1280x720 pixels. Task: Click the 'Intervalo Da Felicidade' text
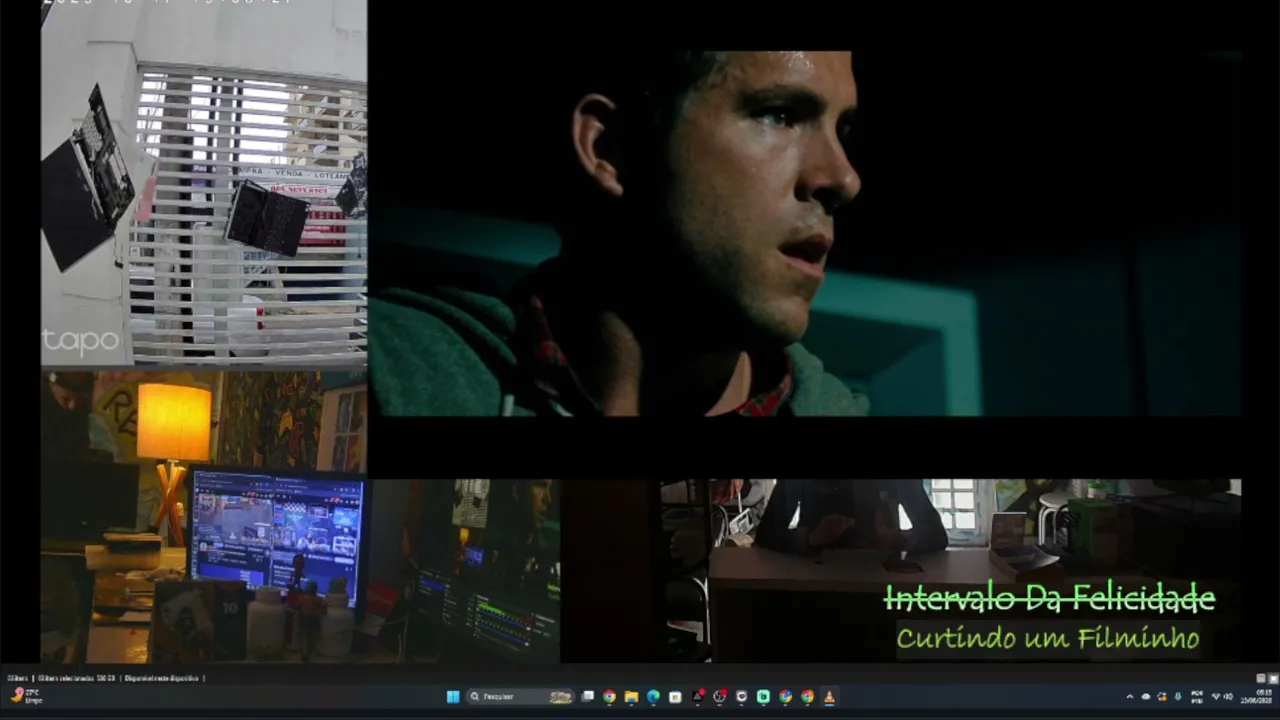(1049, 599)
